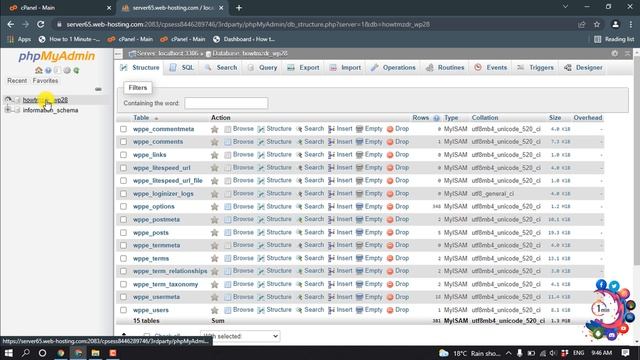Click the collapse-all link icon in sidebar
Screen dimensions: 640x360
(x=98, y=89)
